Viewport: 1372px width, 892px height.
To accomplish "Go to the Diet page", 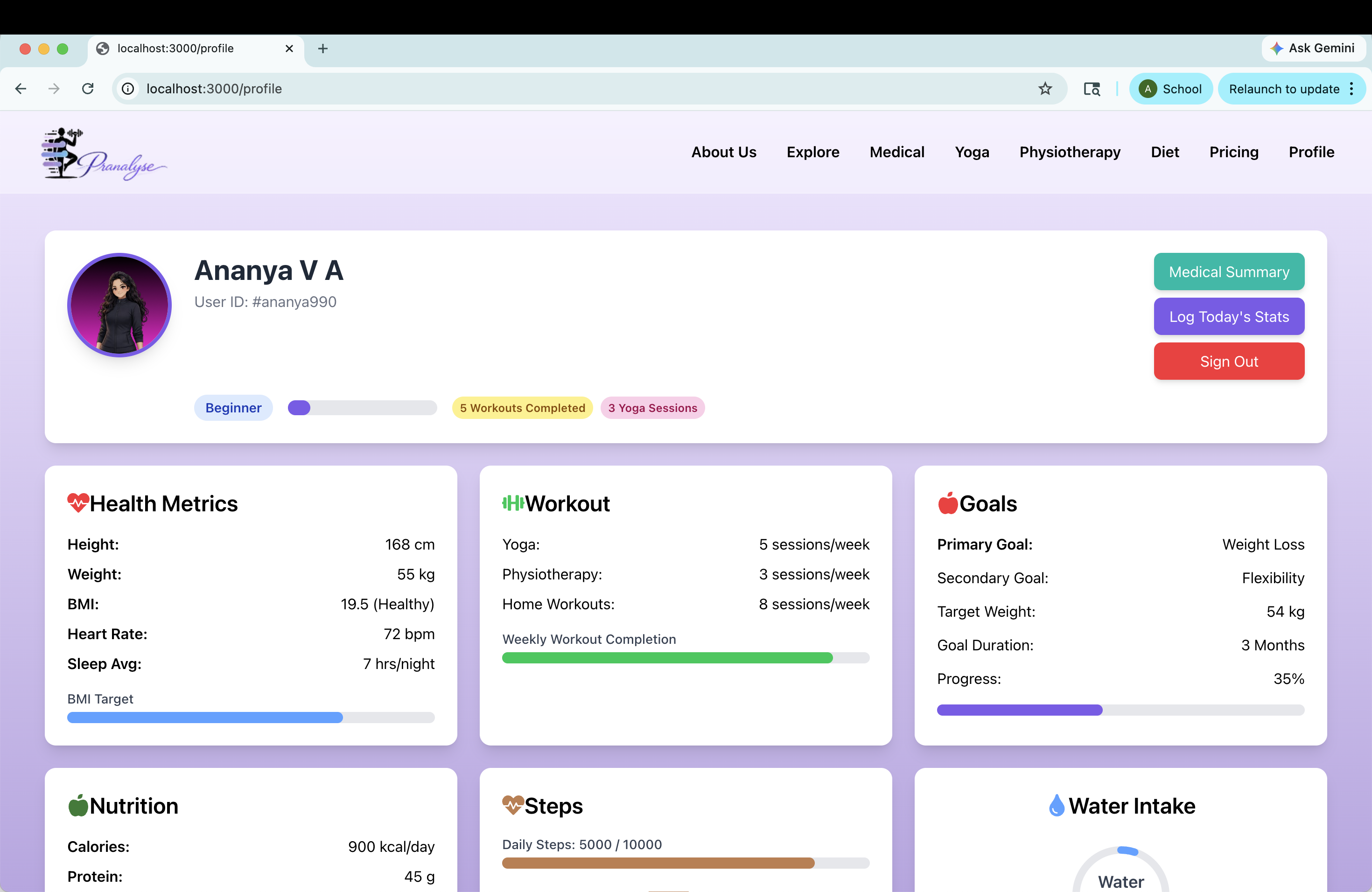I will [1165, 152].
